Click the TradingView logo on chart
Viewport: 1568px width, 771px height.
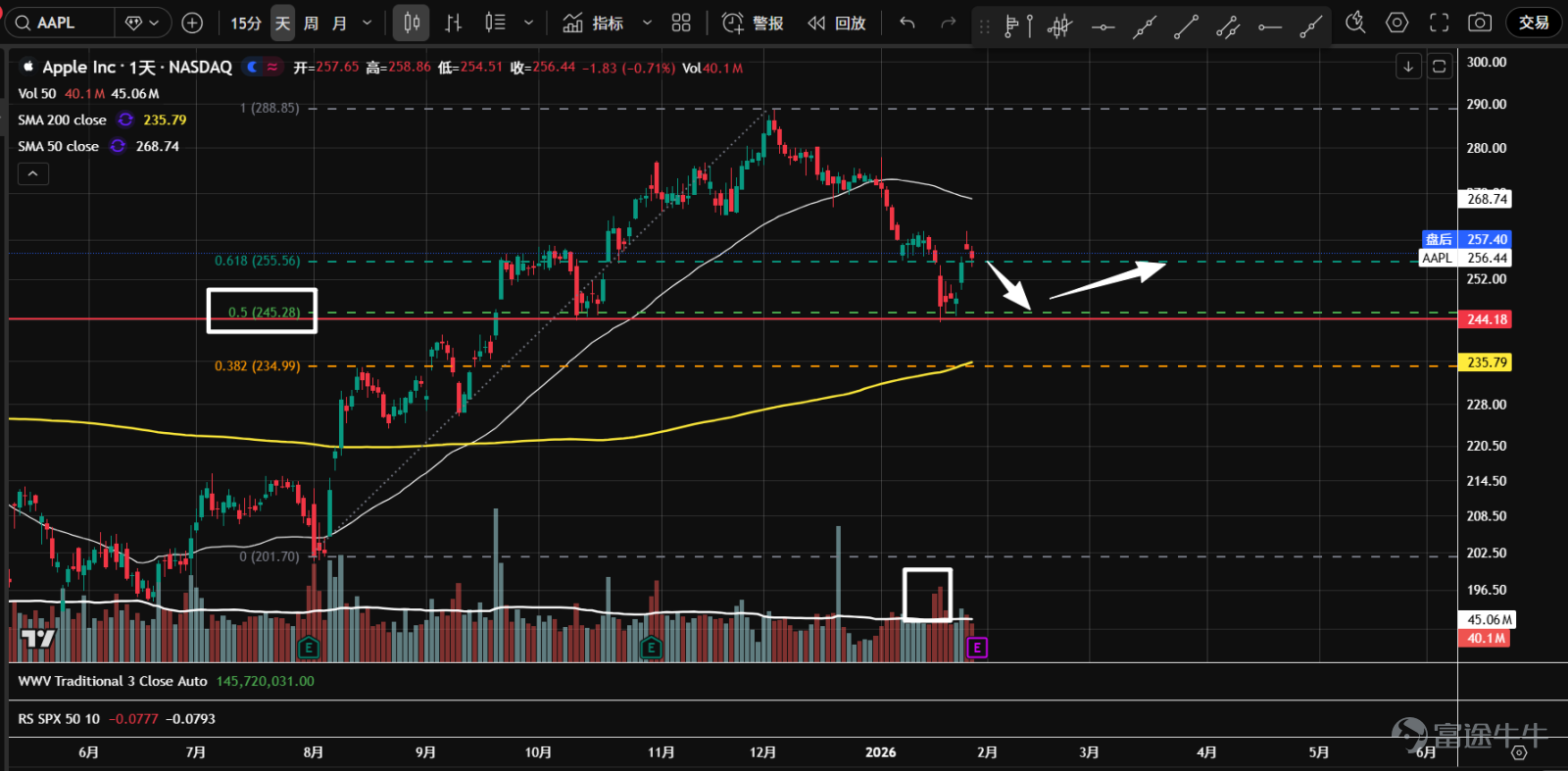click(x=38, y=639)
